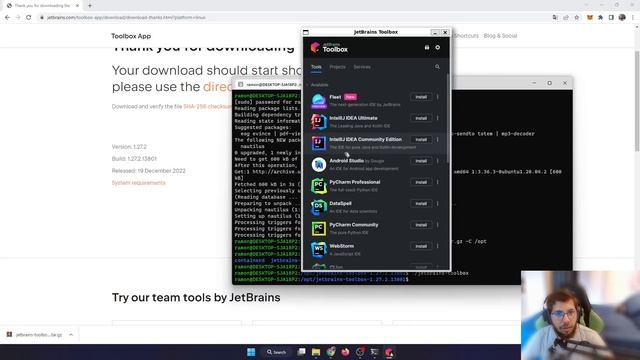Select the IntelliJ IDEA Ultimate icon

[319, 122]
